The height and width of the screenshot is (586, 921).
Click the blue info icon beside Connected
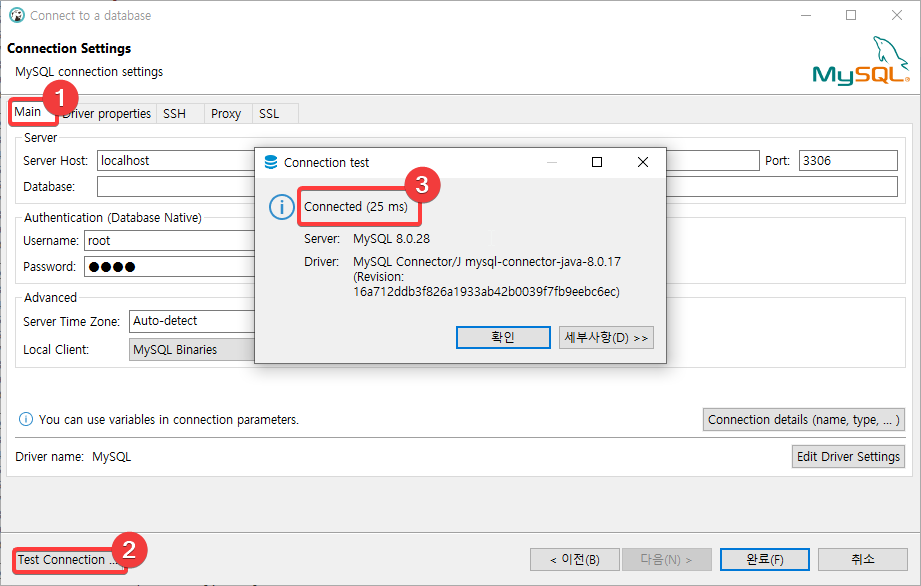[x=281, y=207]
